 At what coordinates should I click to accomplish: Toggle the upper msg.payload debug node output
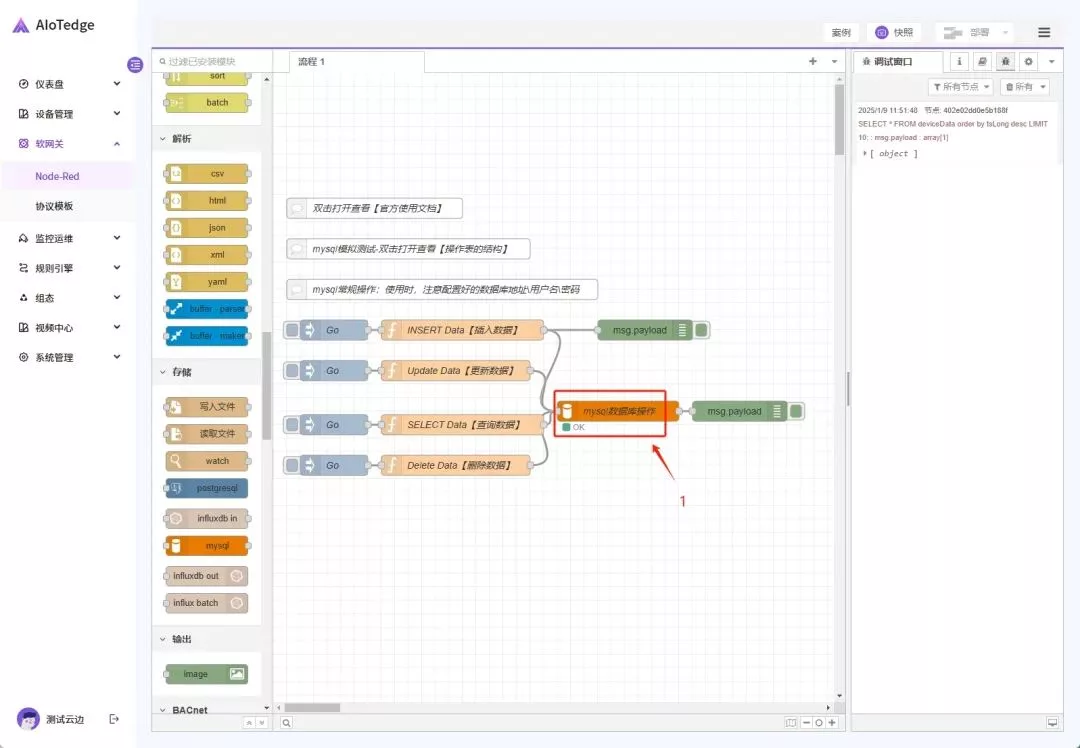pyautogui.click(x=702, y=330)
